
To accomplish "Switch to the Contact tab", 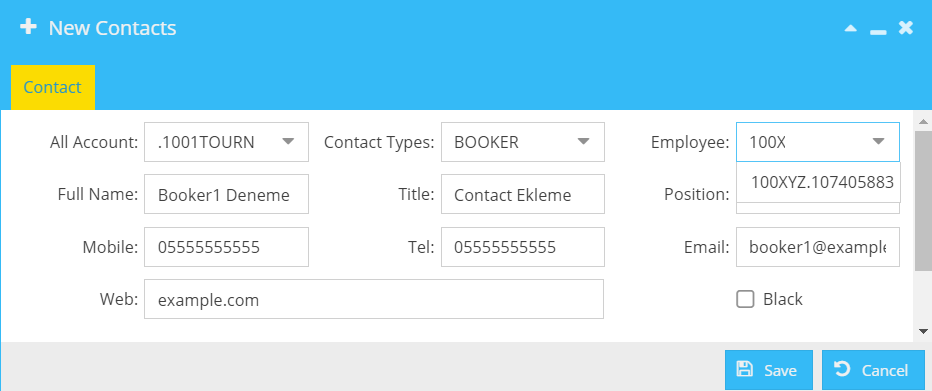I will click(x=53, y=87).
